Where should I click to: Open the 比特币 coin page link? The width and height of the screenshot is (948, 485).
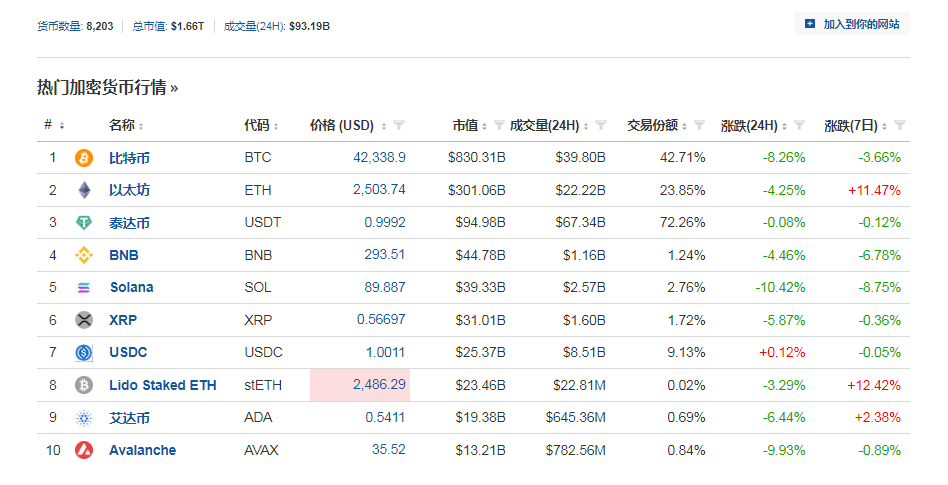[x=129, y=158]
